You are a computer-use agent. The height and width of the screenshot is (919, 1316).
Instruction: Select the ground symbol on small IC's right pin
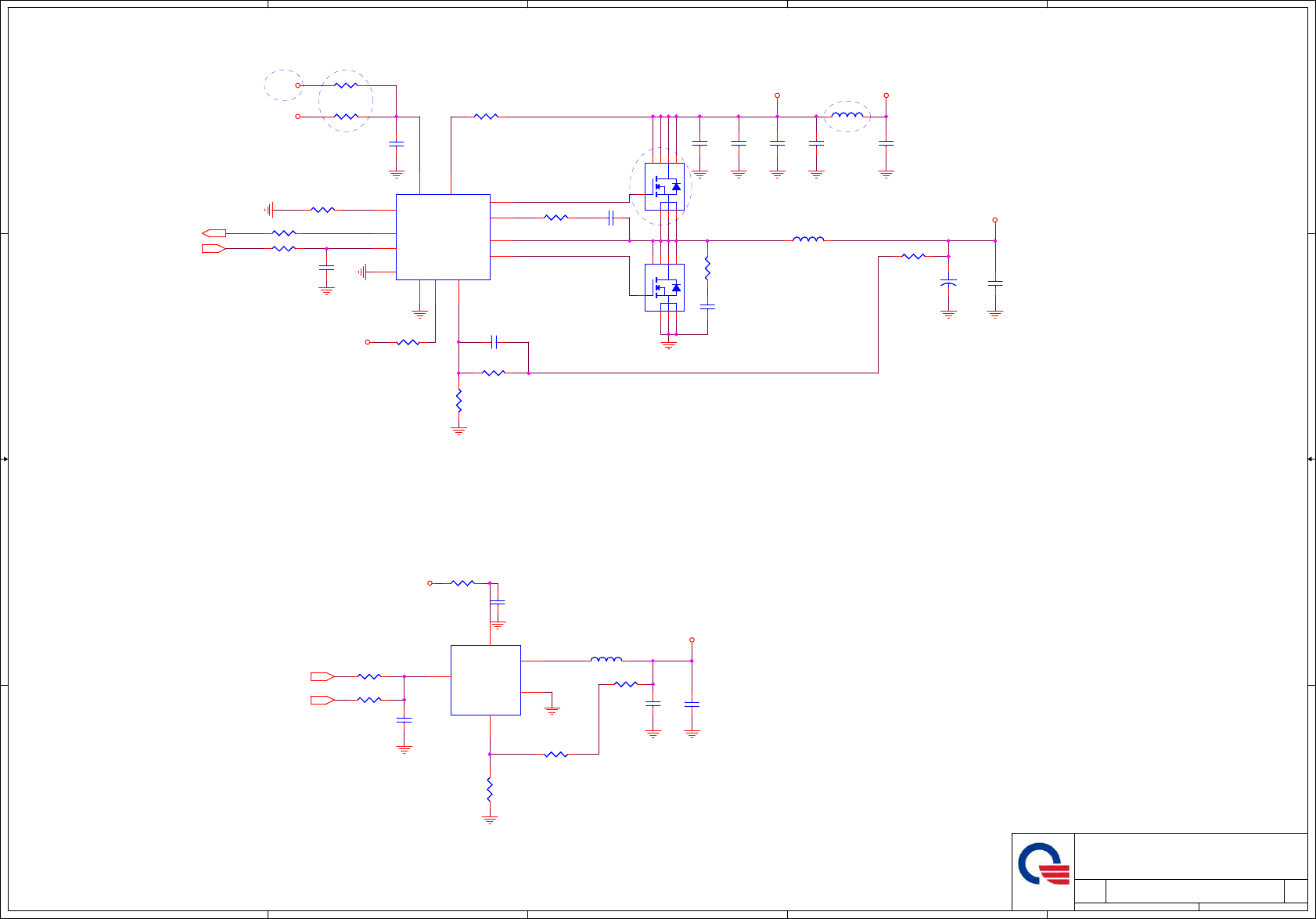pyautogui.click(x=552, y=711)
